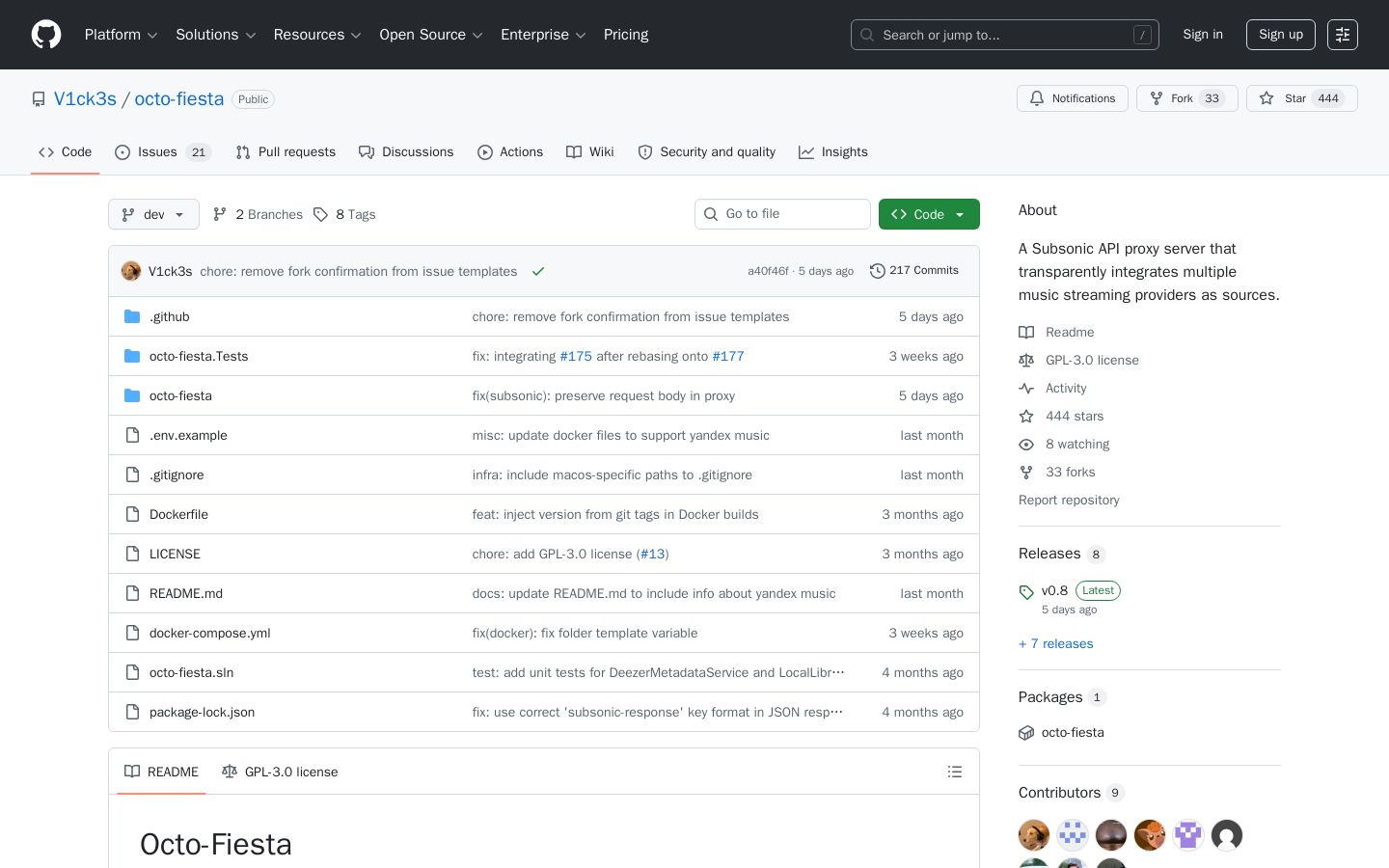This screenshot has height=868, width=1389.
Task: Expand the Platform menu
Action: [x=122, y=35]
